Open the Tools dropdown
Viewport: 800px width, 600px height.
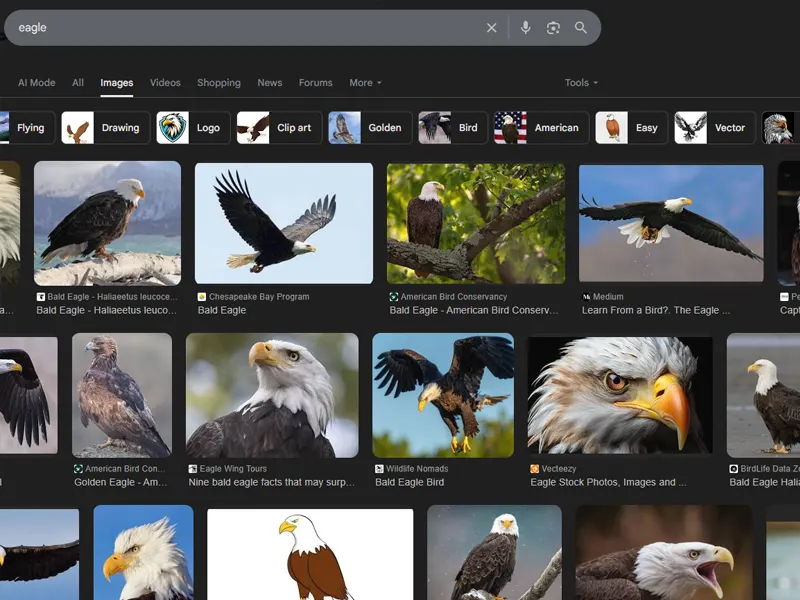point(581,83)
